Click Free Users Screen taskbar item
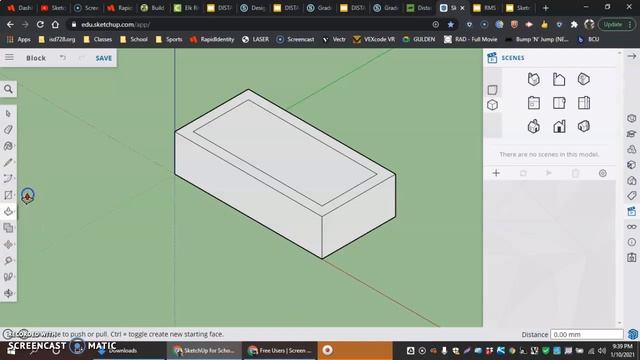Screen dimensions: 640x360 (280, 350)
